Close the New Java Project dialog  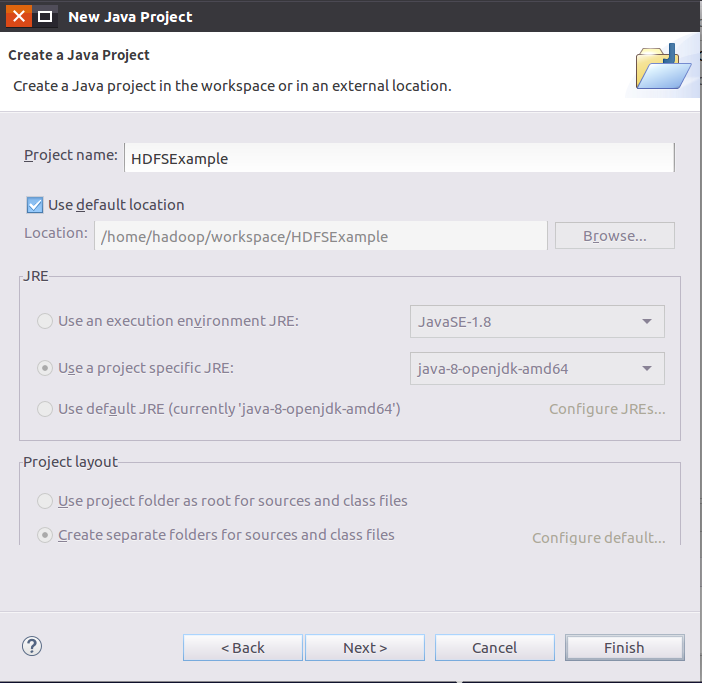[x=19, y=16]
